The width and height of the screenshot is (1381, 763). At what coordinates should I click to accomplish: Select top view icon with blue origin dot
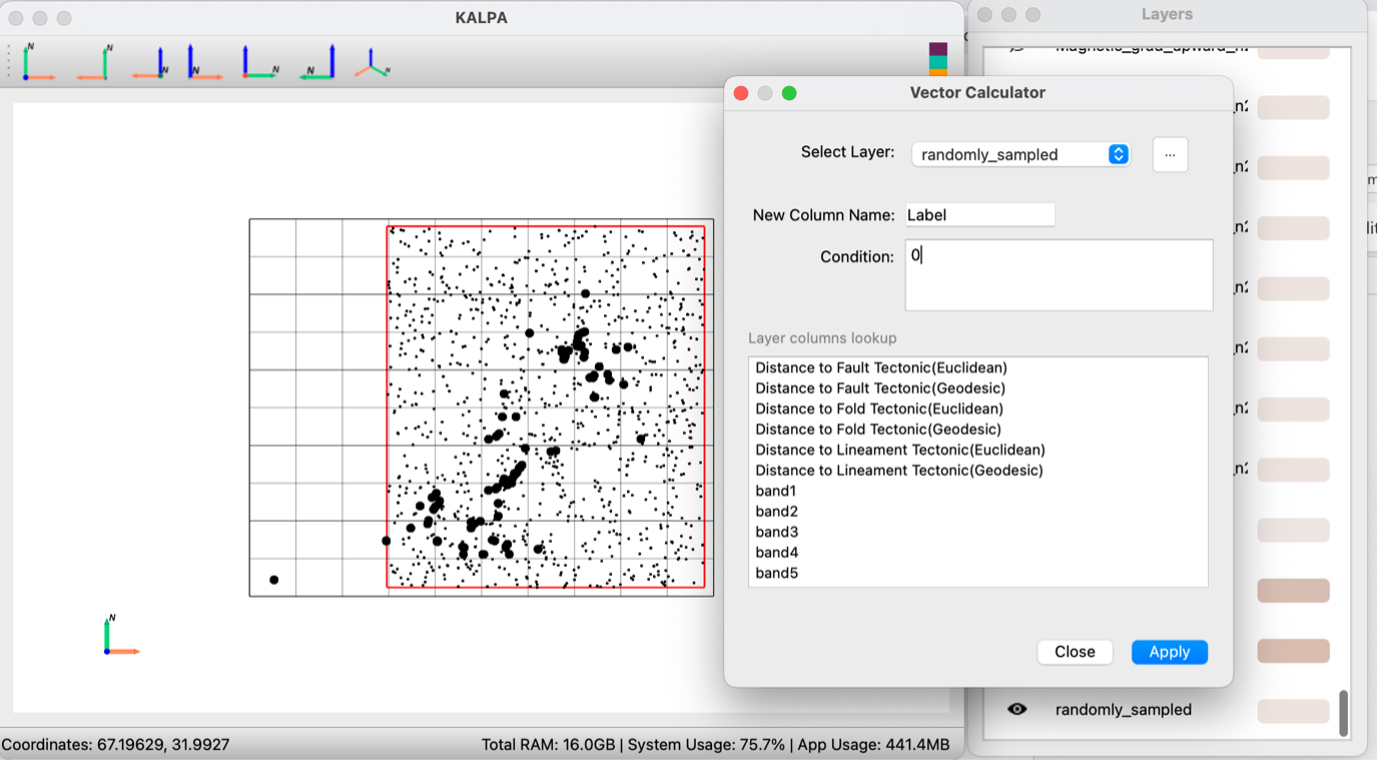(38, 62)
